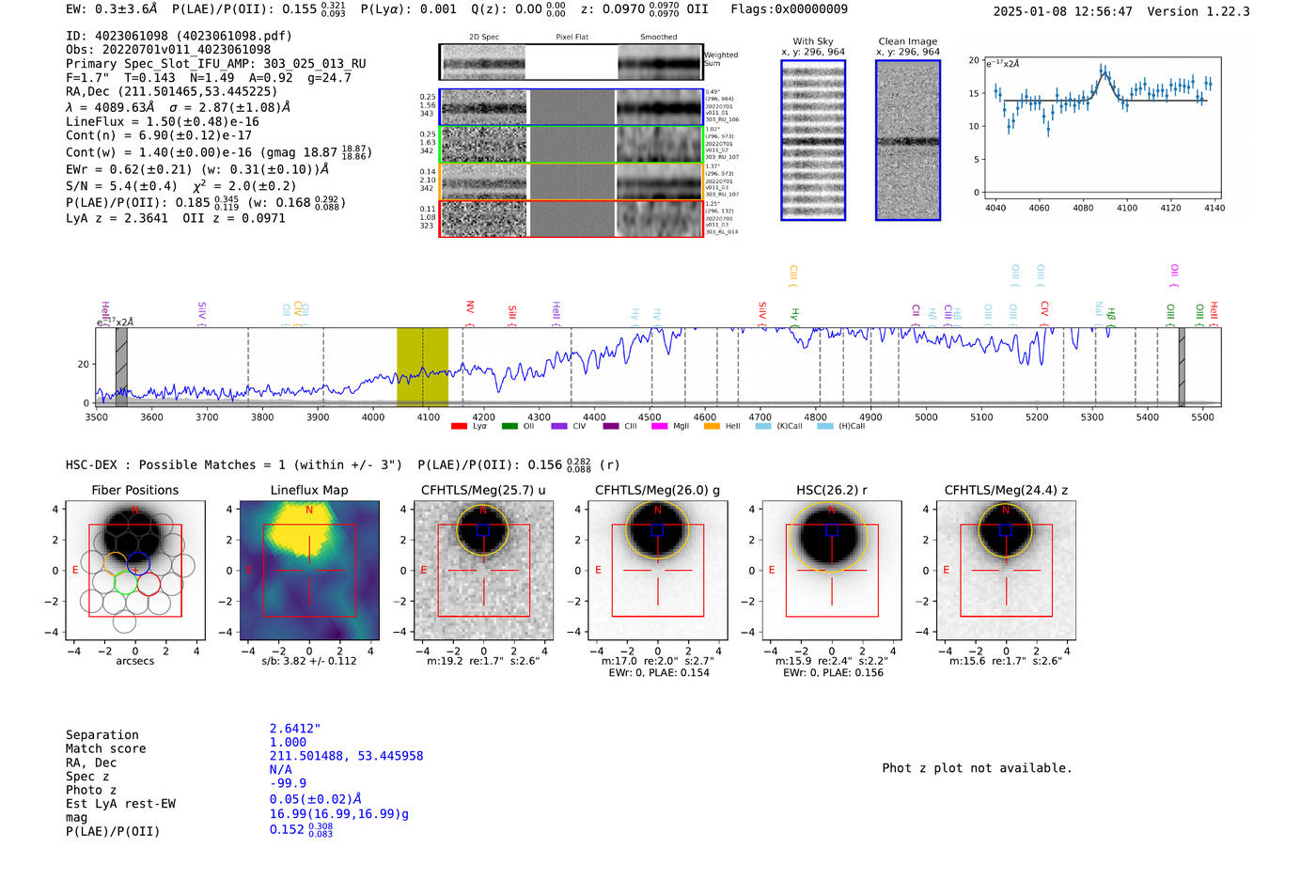Viewport: 1316px width, 896px height.
Task: Click "Phot z plot not available." text
Action: click(977, 768)
